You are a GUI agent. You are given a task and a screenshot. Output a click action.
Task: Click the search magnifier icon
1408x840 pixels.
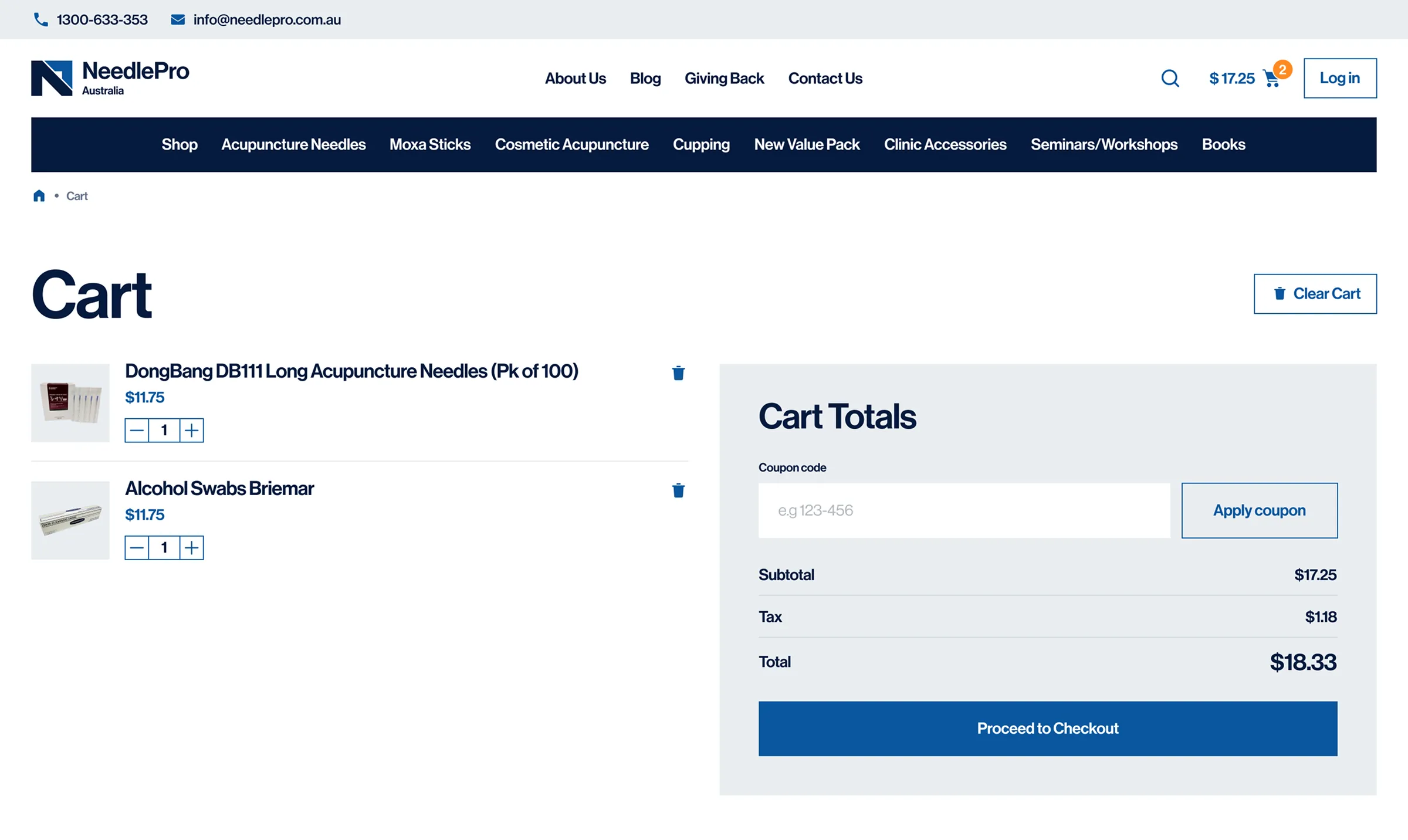(1170, 78)
